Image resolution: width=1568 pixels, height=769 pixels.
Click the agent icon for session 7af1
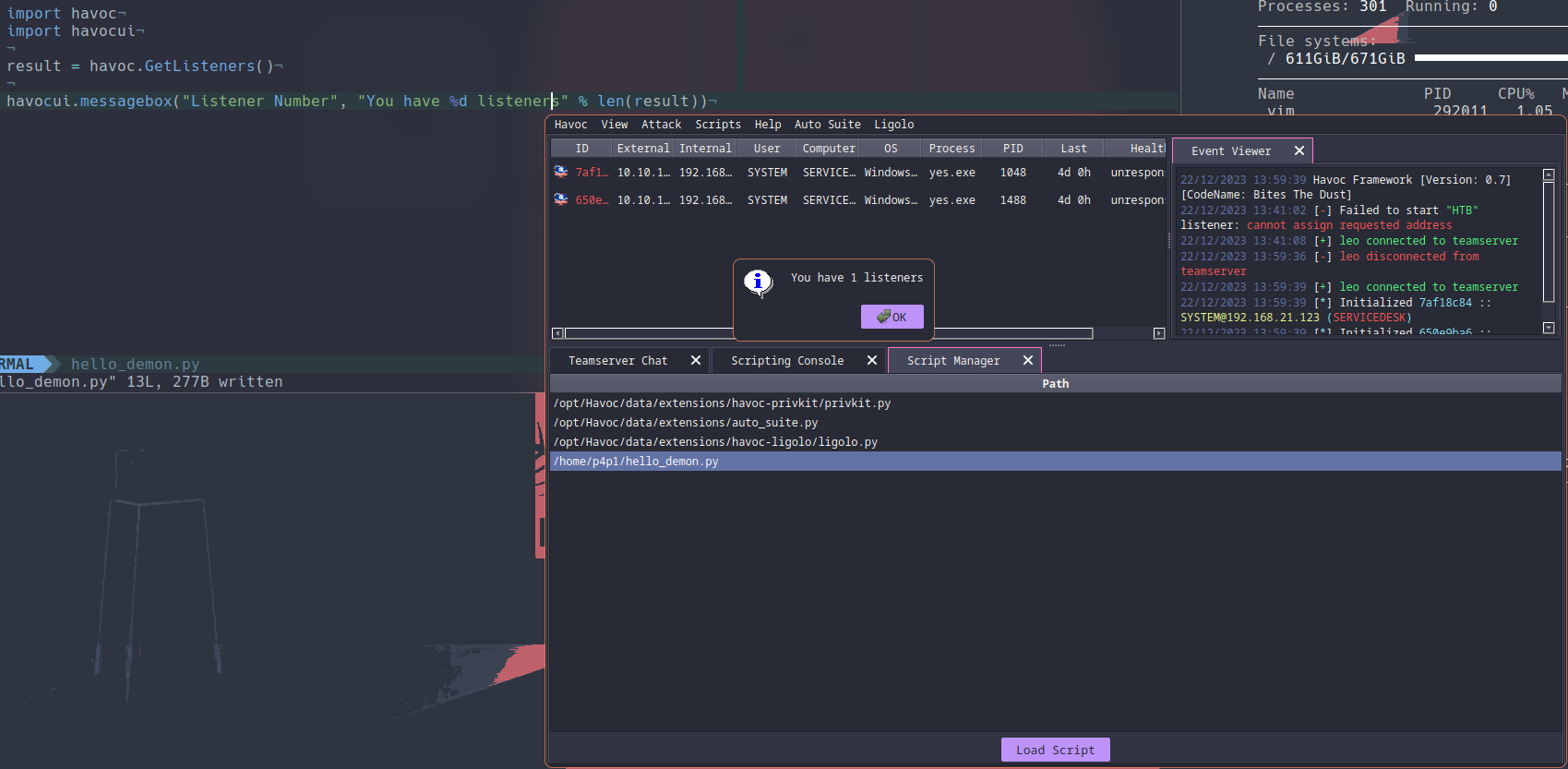click(x=561, y=172)
